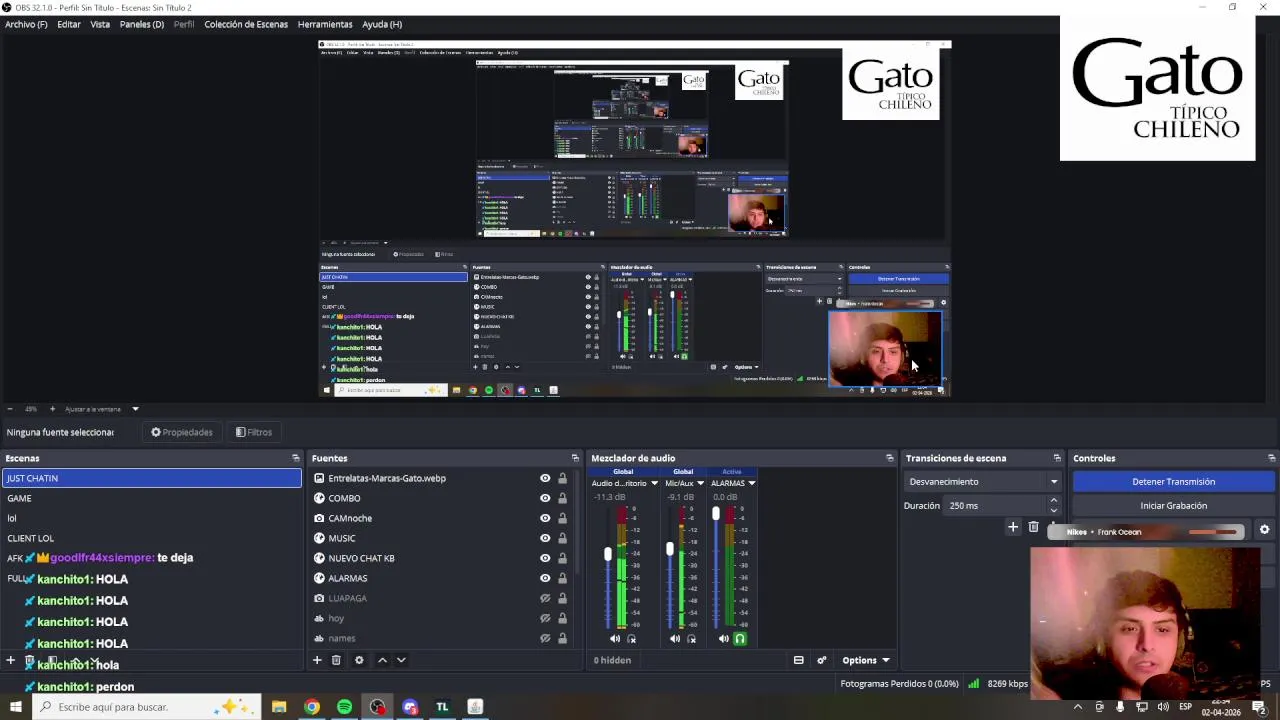Undock the Controles panel
The image size is (1280, 720).
[x=1271, y=458]
